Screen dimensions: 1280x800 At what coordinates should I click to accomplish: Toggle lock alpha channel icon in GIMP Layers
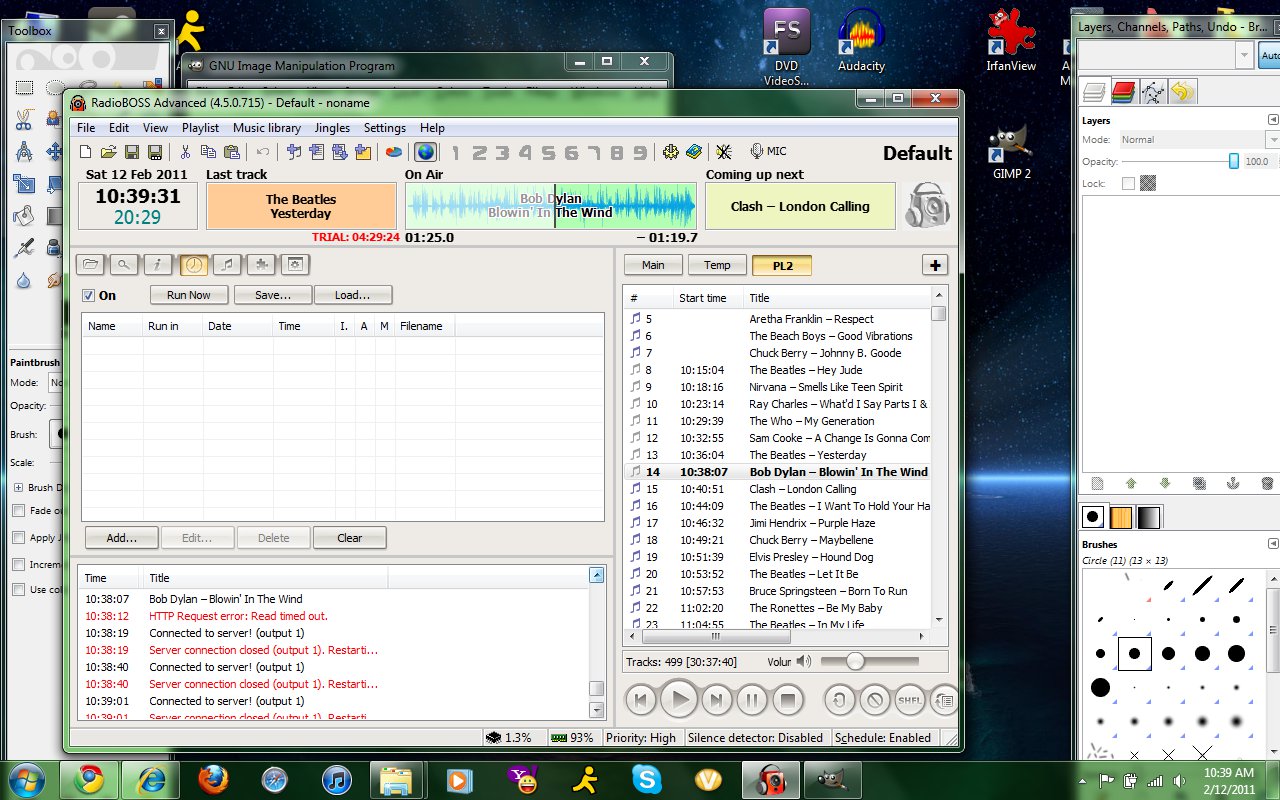1148,183
